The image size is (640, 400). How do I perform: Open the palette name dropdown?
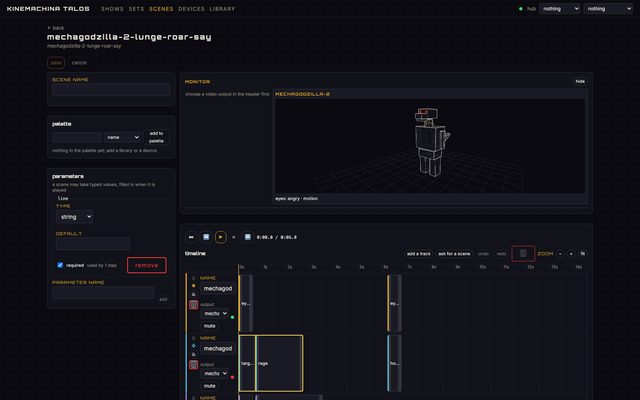(x=122, y=138)
